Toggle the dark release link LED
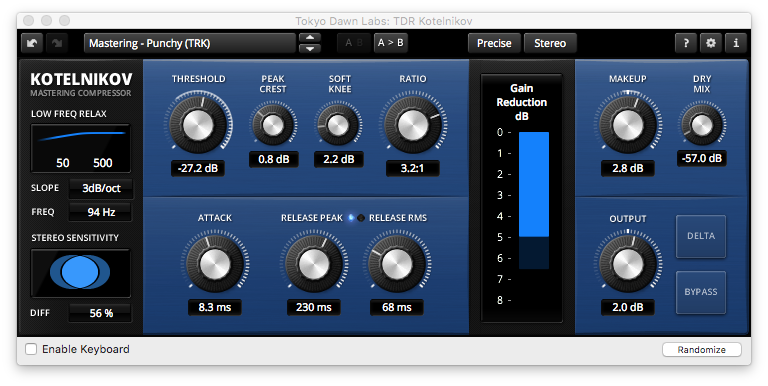 click(x=361, y=218)
